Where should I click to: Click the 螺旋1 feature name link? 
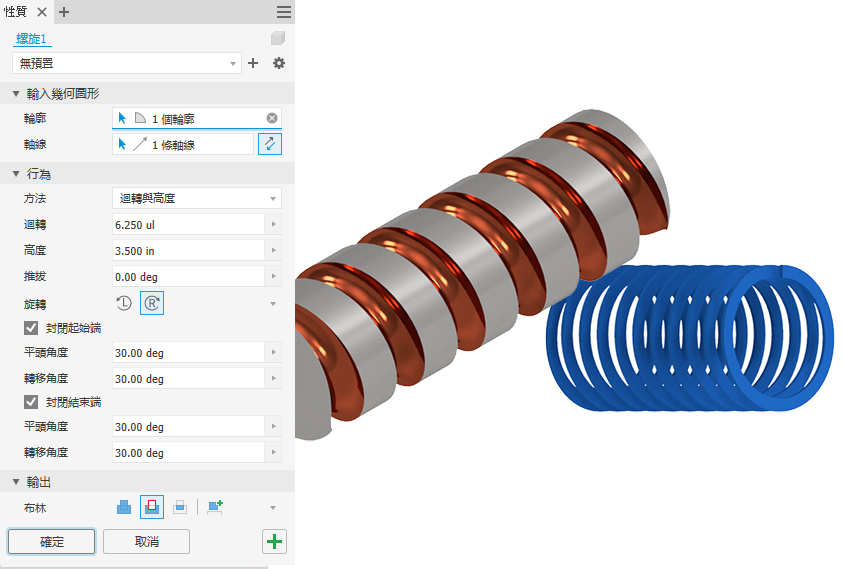click(31, 39)
